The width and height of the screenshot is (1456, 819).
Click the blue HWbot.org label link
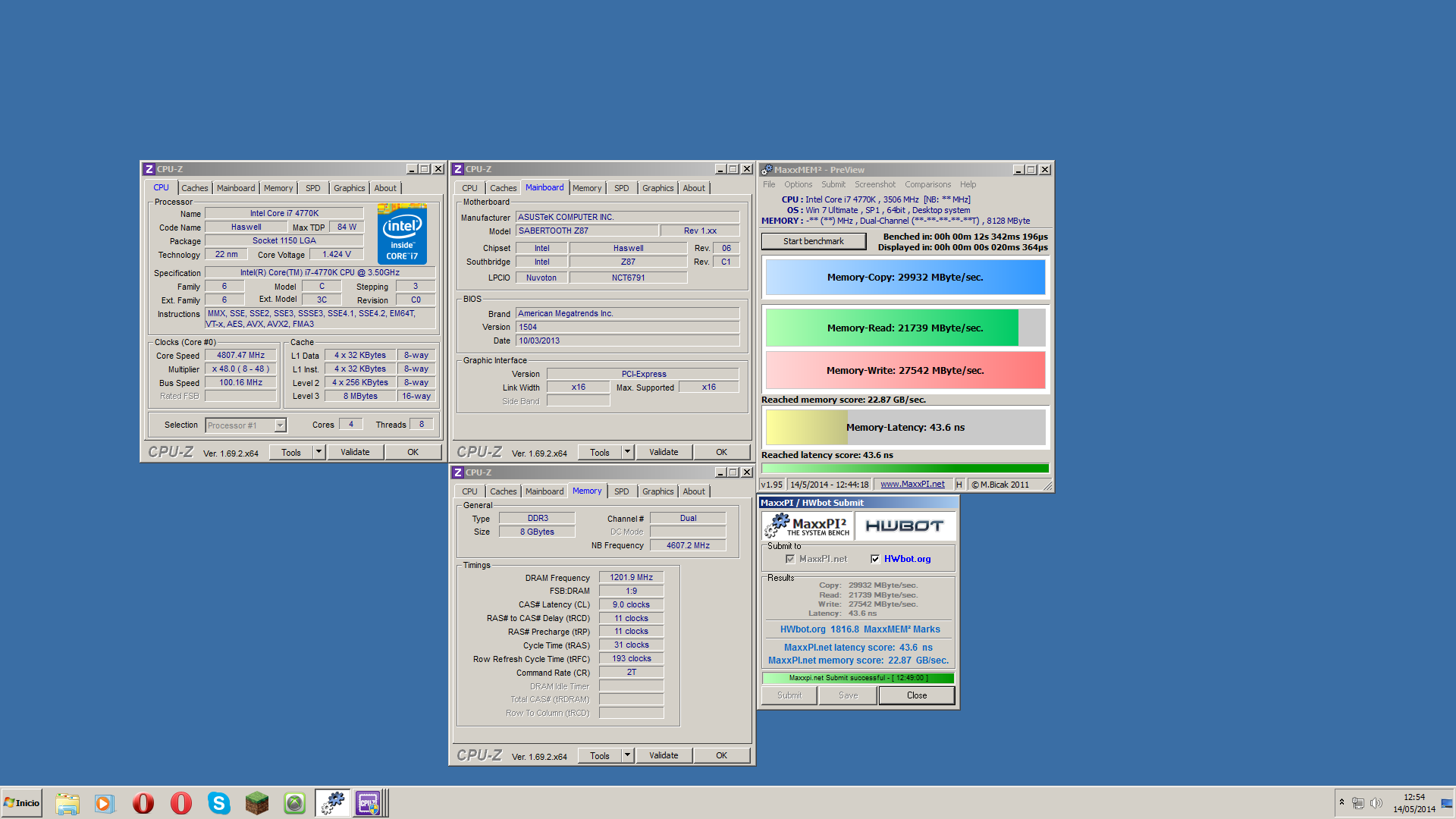pyautogui.click(x=907, y=559)
